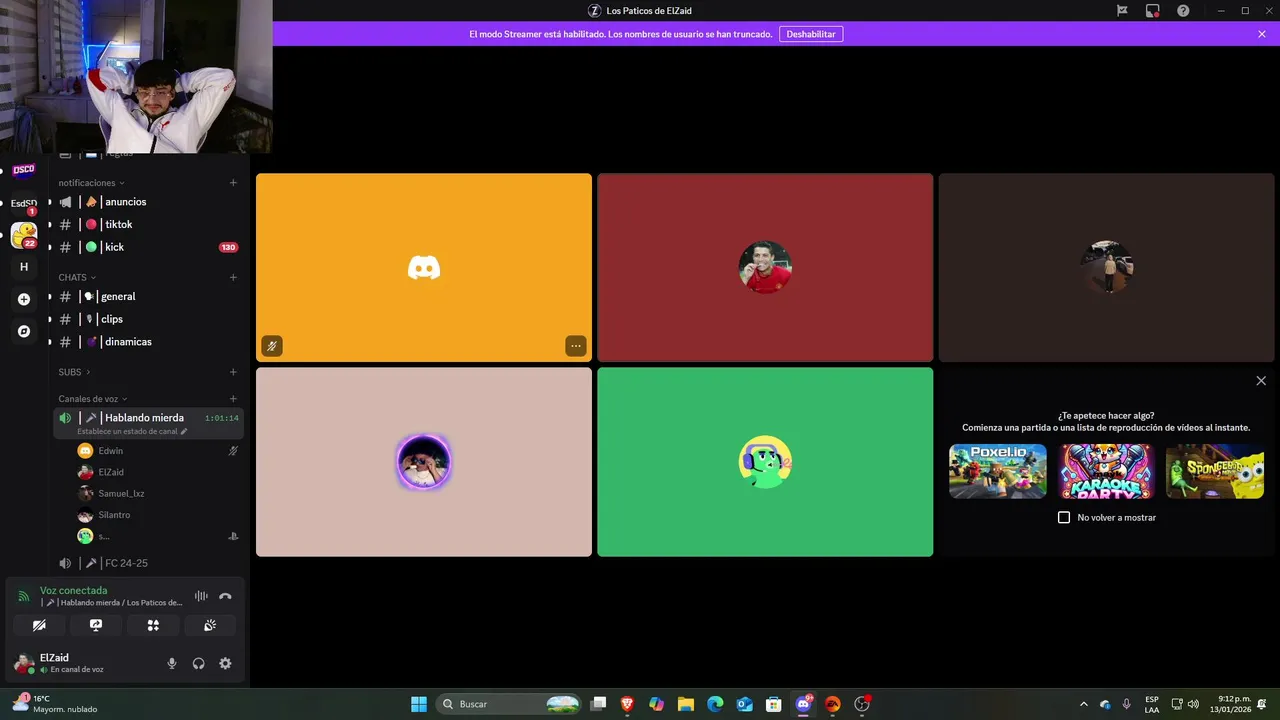Image resolution: width=1280 pixels, height=720 pixels.
Task: Join the FC 24-25 voice channel
Action: (x=148, y=563)
